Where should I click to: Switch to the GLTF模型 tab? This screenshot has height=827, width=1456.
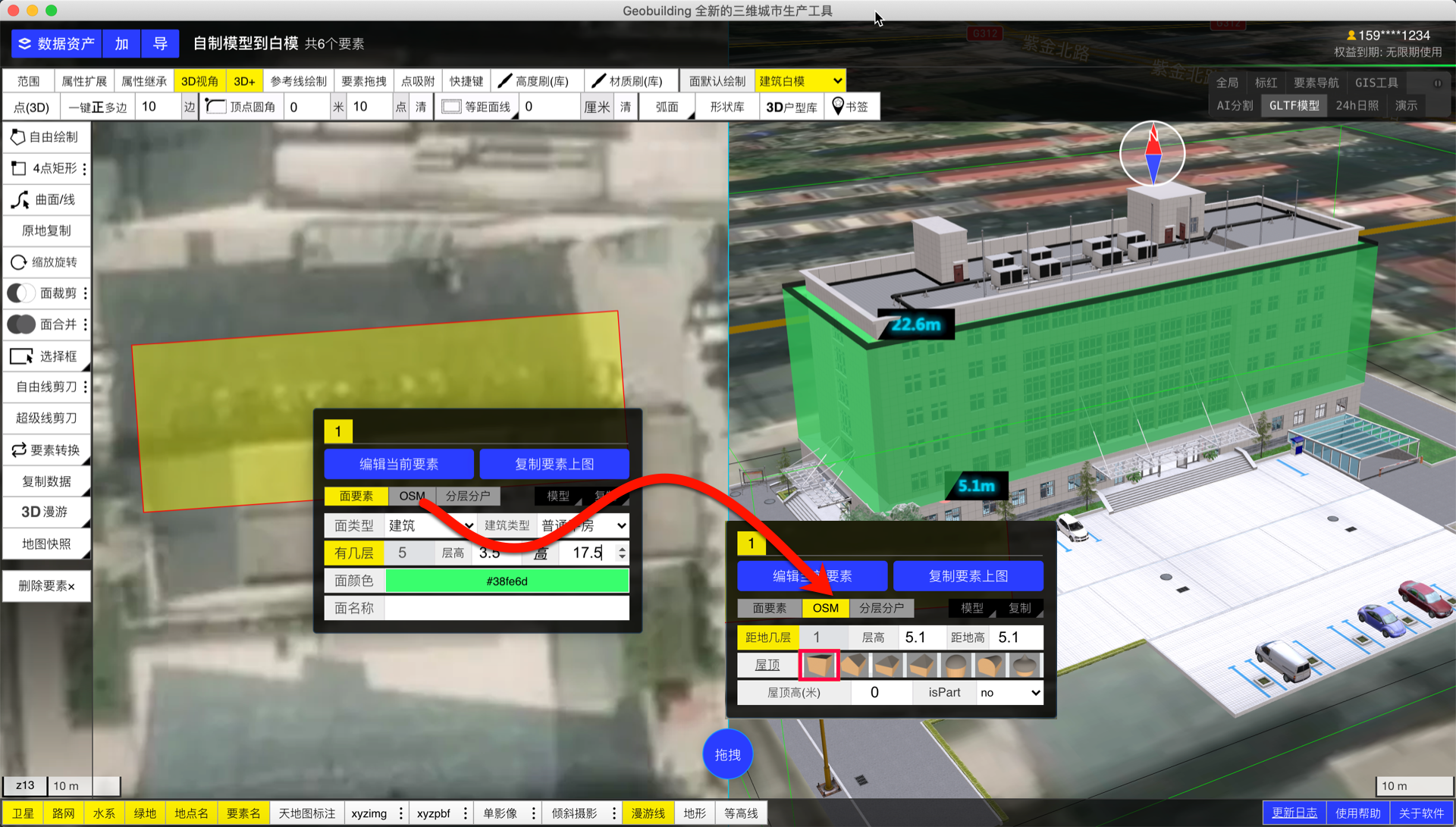coord(1294,105)
